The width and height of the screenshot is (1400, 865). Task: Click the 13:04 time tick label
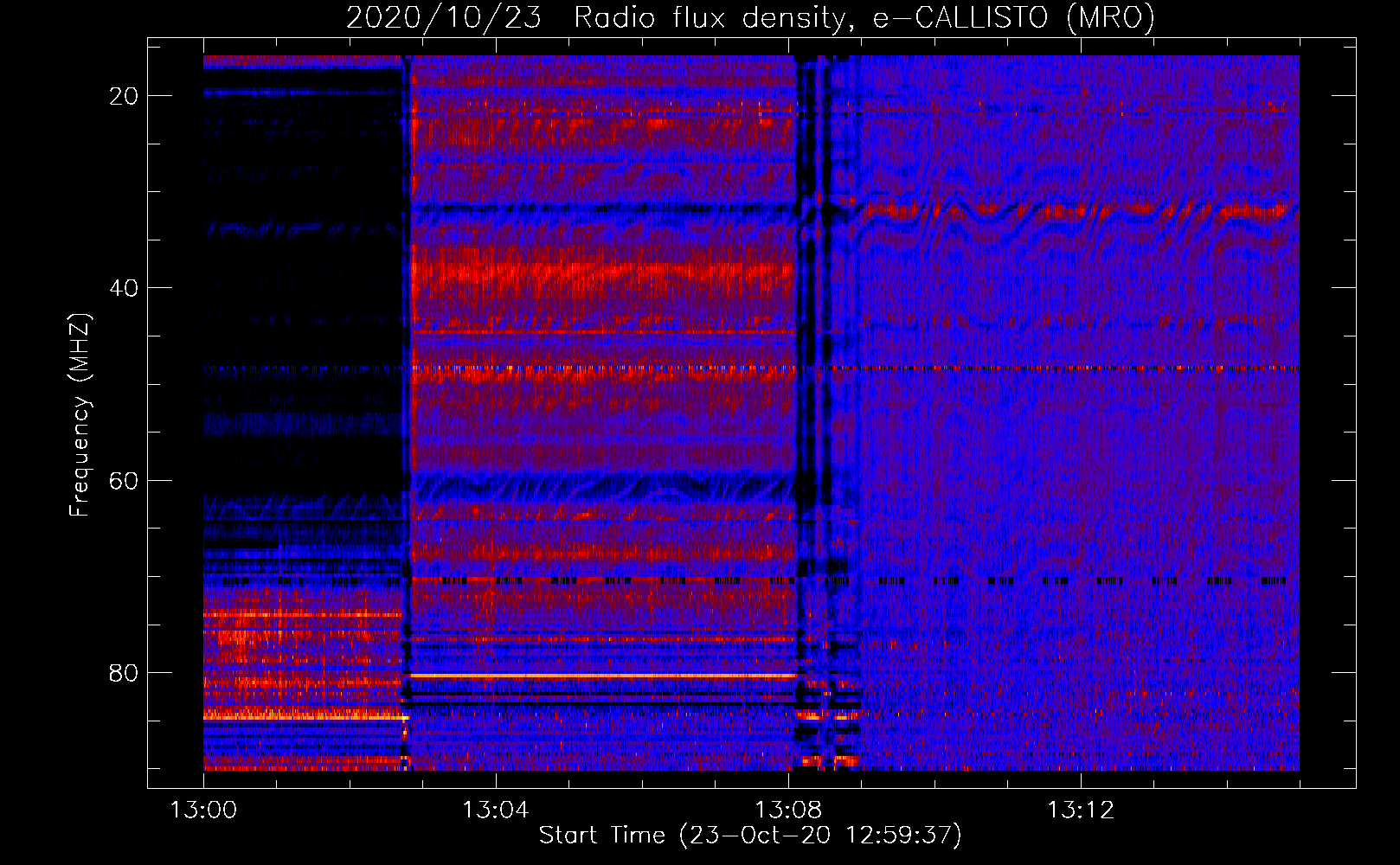pos(495,810)
